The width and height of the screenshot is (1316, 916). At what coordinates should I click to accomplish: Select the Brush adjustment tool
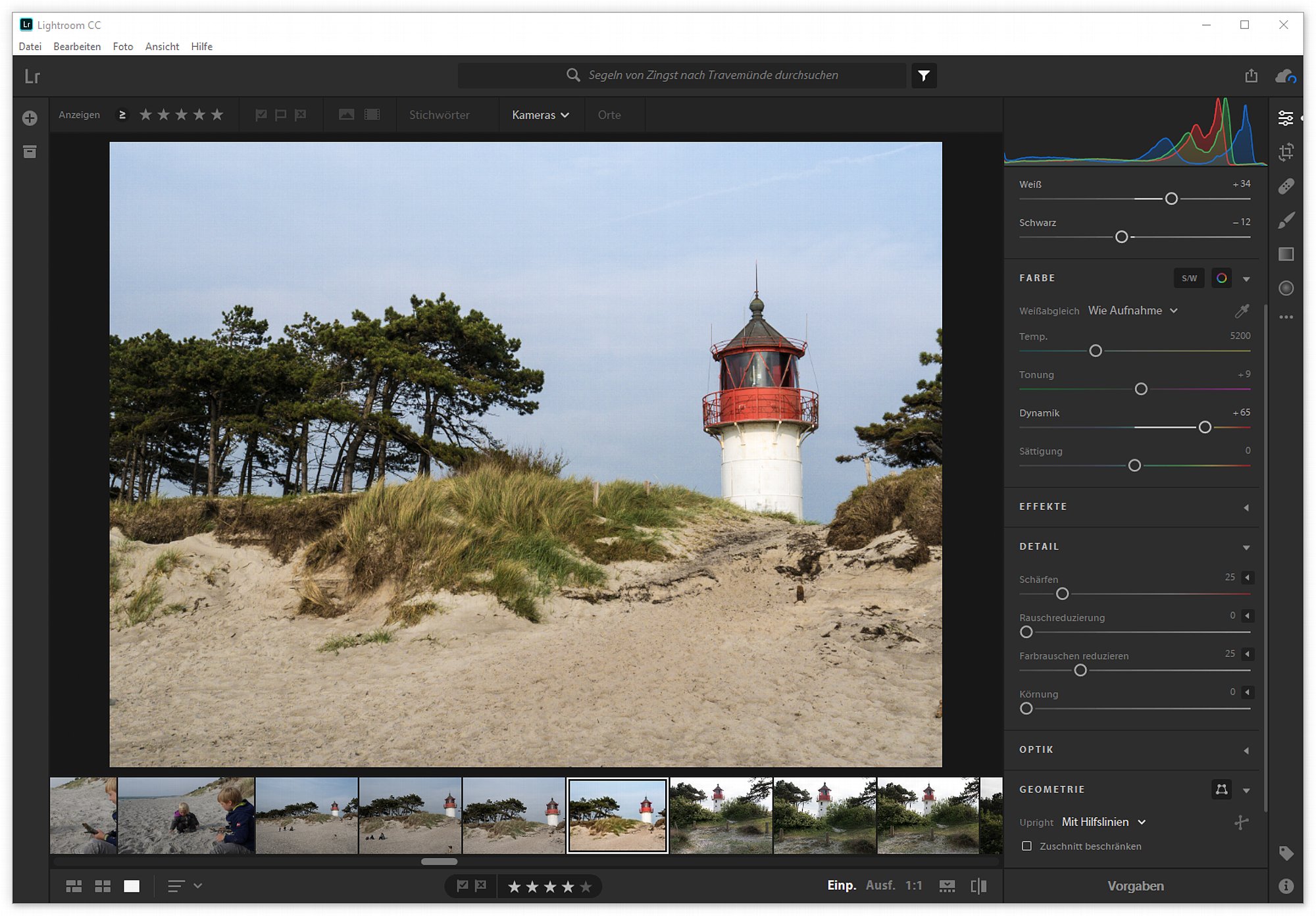pyautogui.click(x=1286, y=220)
